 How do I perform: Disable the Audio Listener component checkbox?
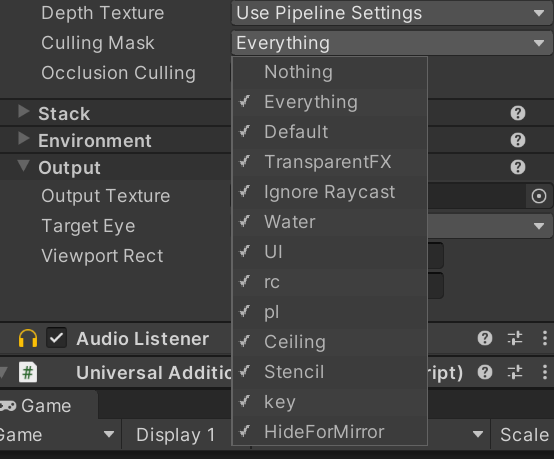point(57,338)
